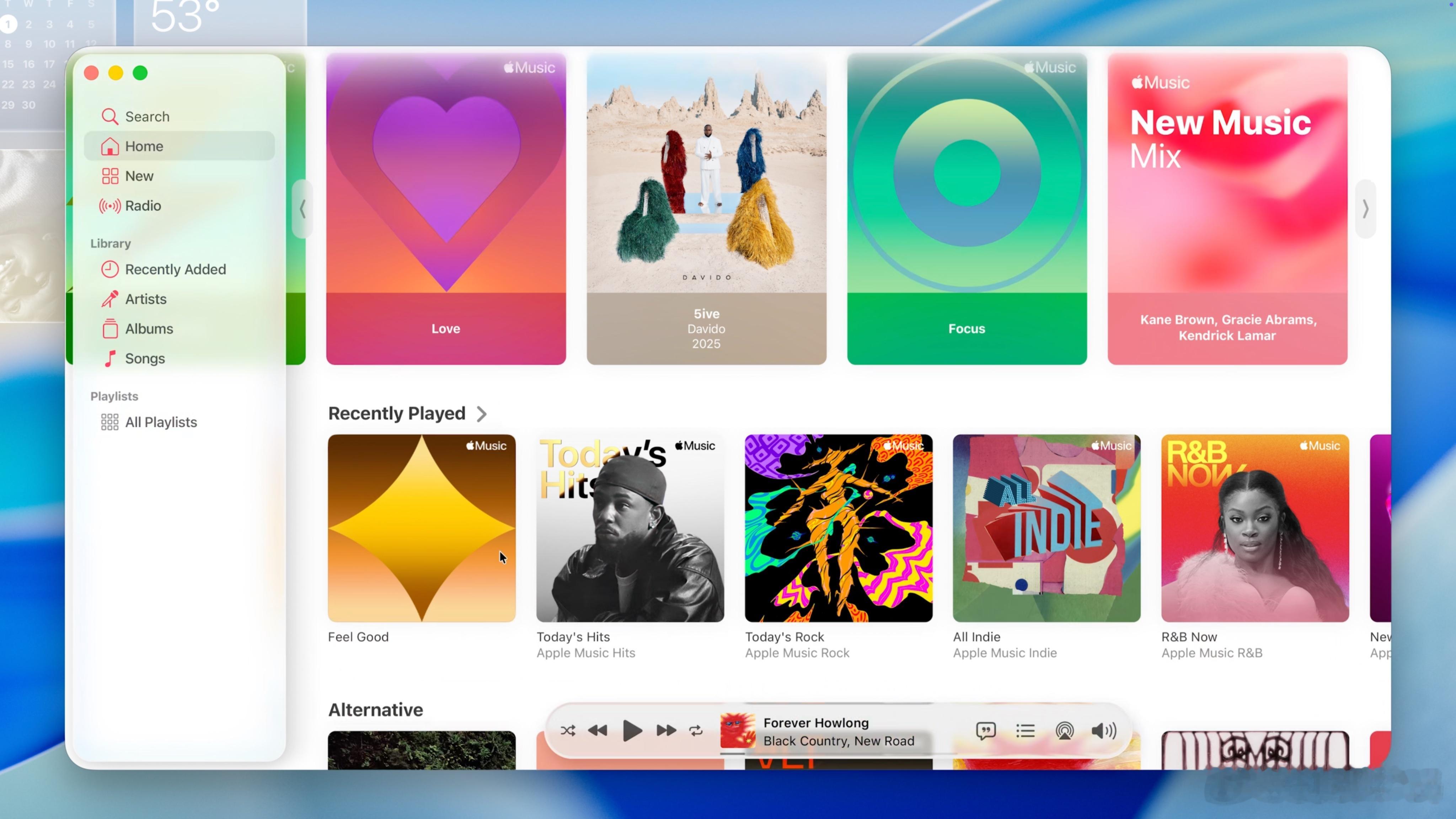Open the Feel Good playlist artwork

point(422,528)
